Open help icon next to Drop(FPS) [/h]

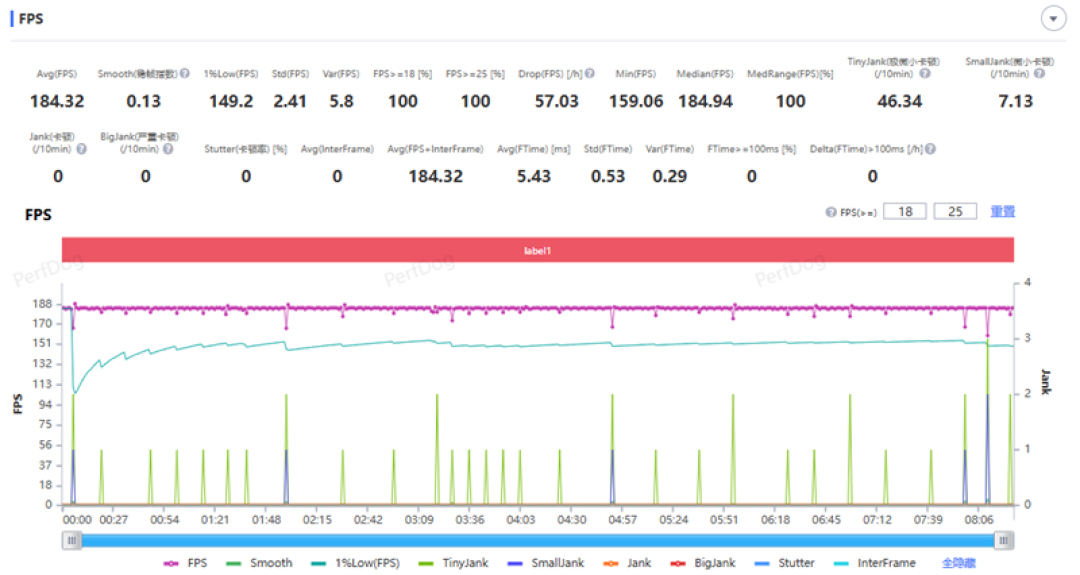click(590, 74)
